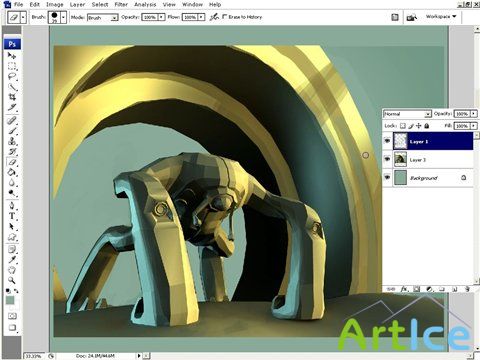480x360 pixels.
Task: Toggle lock all
Action: (x=427, y=126)
